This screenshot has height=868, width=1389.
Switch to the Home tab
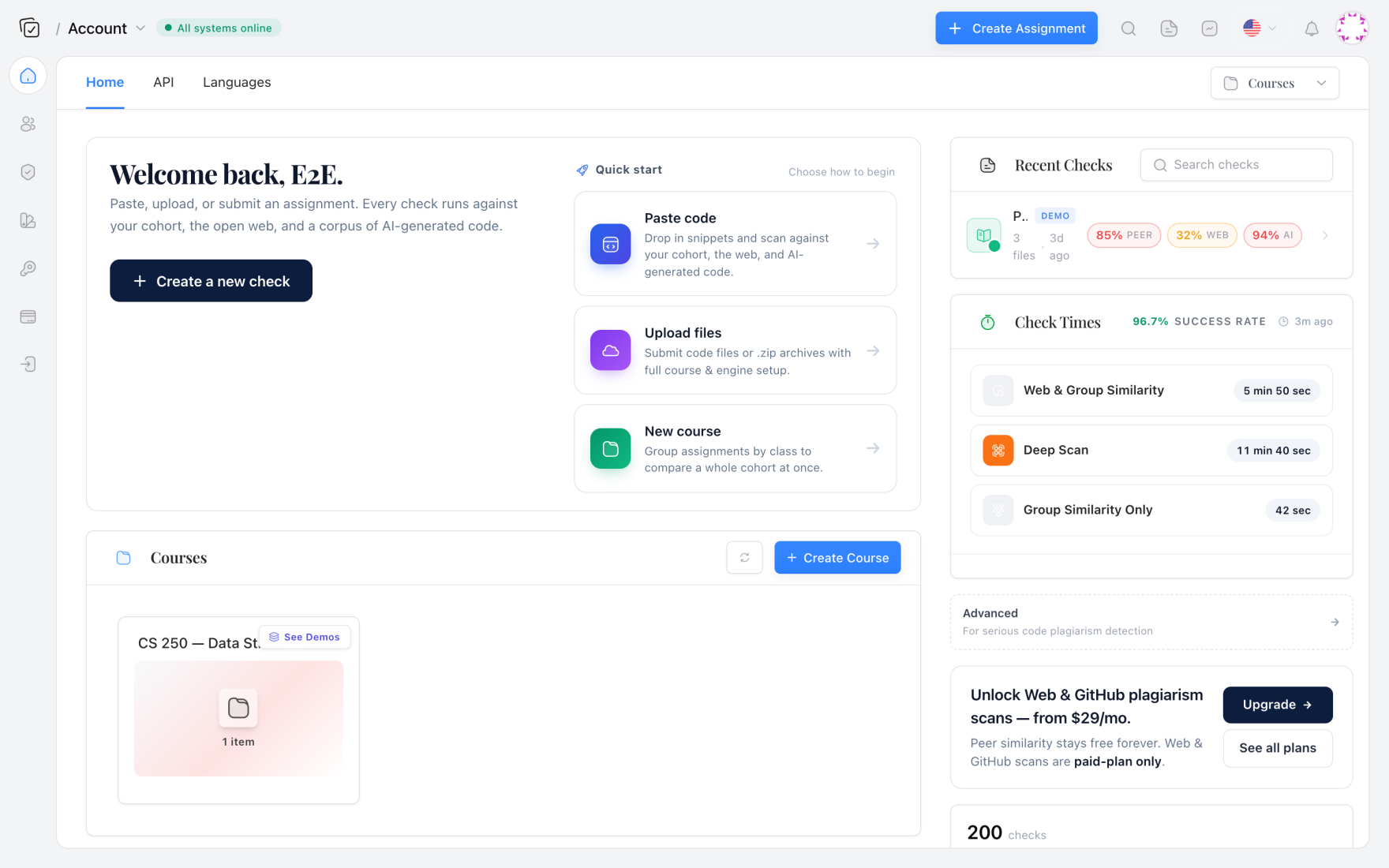pyautogui.click(x=105, y=82)
